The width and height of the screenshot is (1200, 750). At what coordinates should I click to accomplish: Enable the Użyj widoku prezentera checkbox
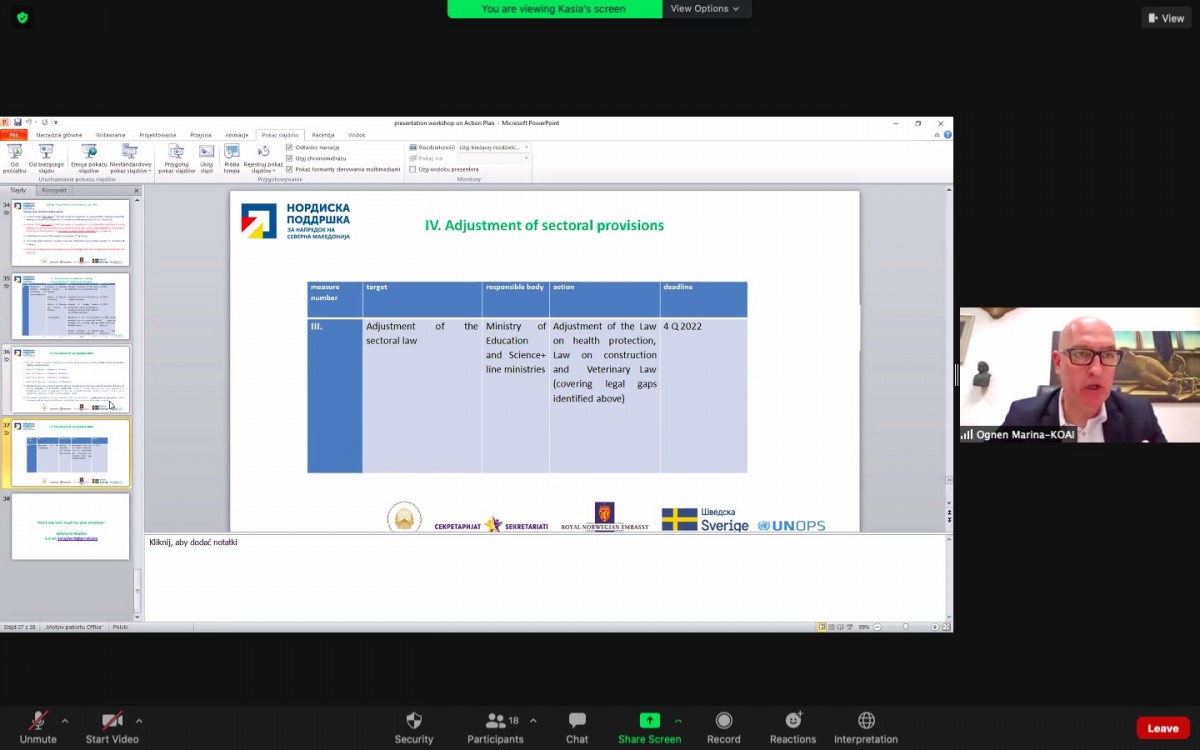tap(413, 169)
